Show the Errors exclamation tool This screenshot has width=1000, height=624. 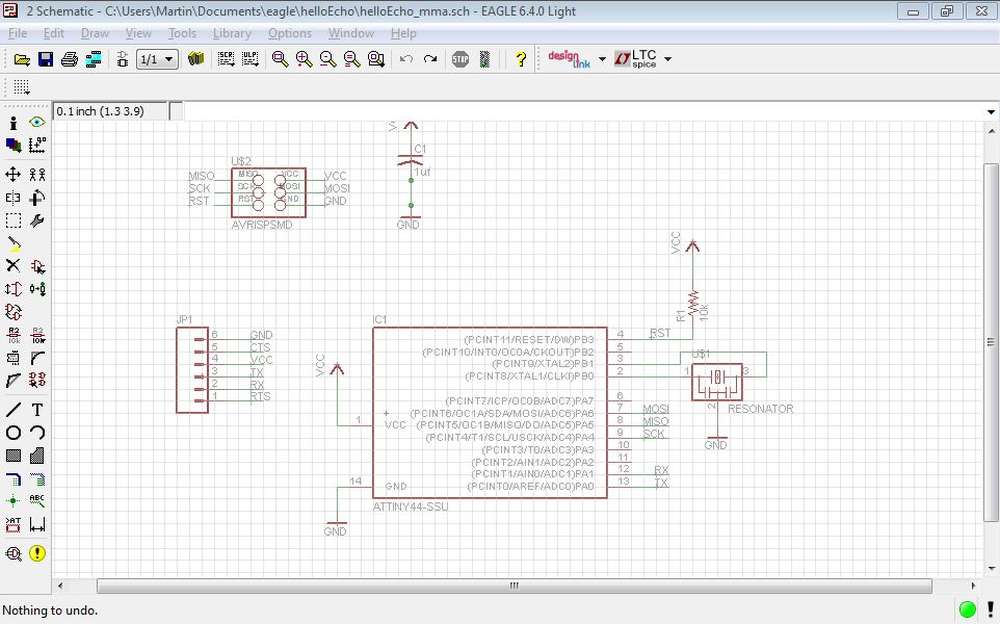(38, 553)
